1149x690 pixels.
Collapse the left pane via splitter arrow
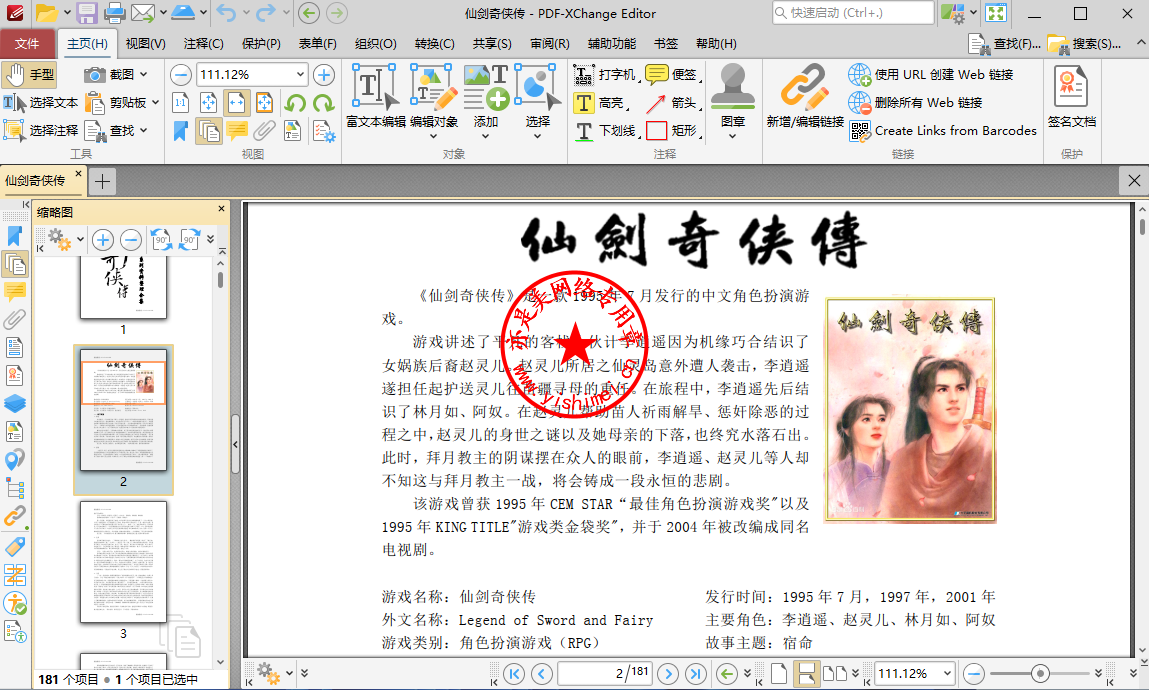(235, 444)
